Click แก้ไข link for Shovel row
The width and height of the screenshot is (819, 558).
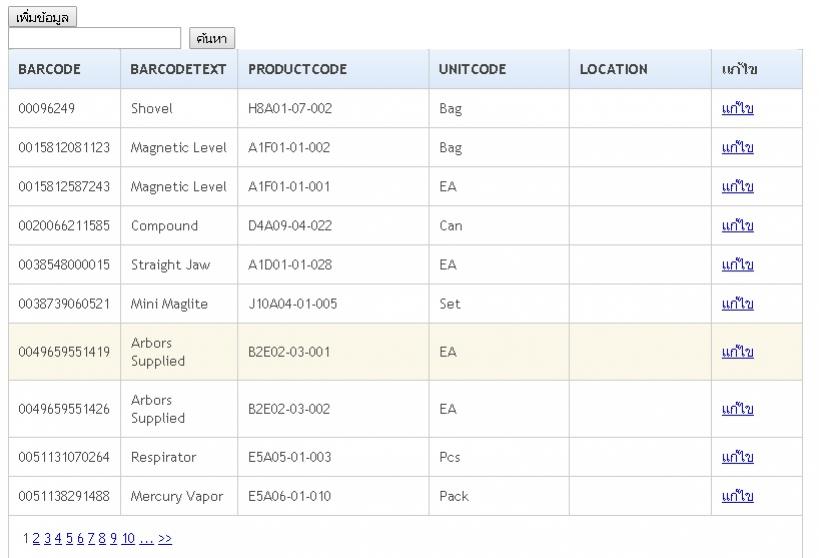click(x=737, y=109)
